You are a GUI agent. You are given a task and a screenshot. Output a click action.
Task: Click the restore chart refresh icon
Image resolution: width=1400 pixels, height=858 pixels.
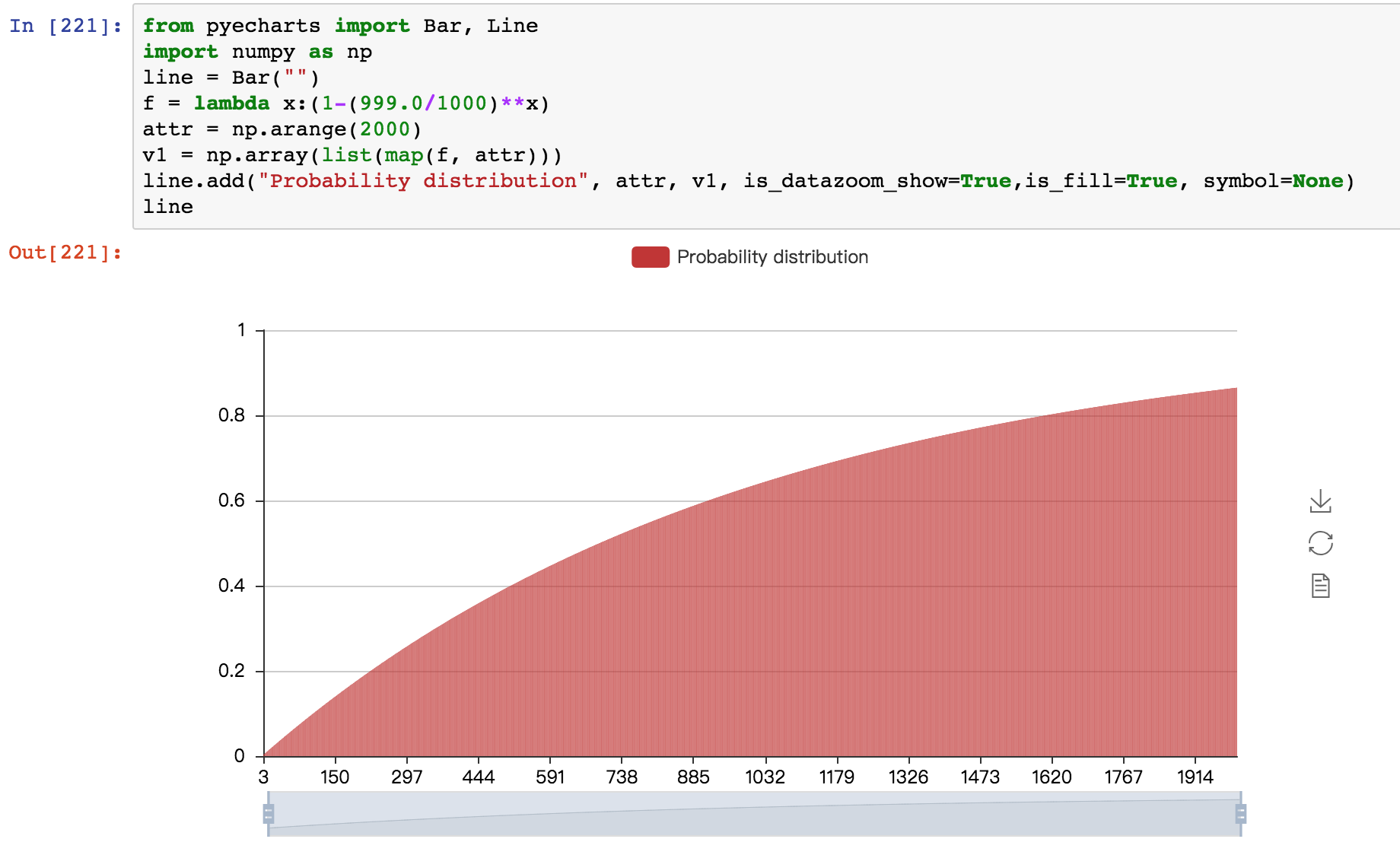tap(1320, 543)
